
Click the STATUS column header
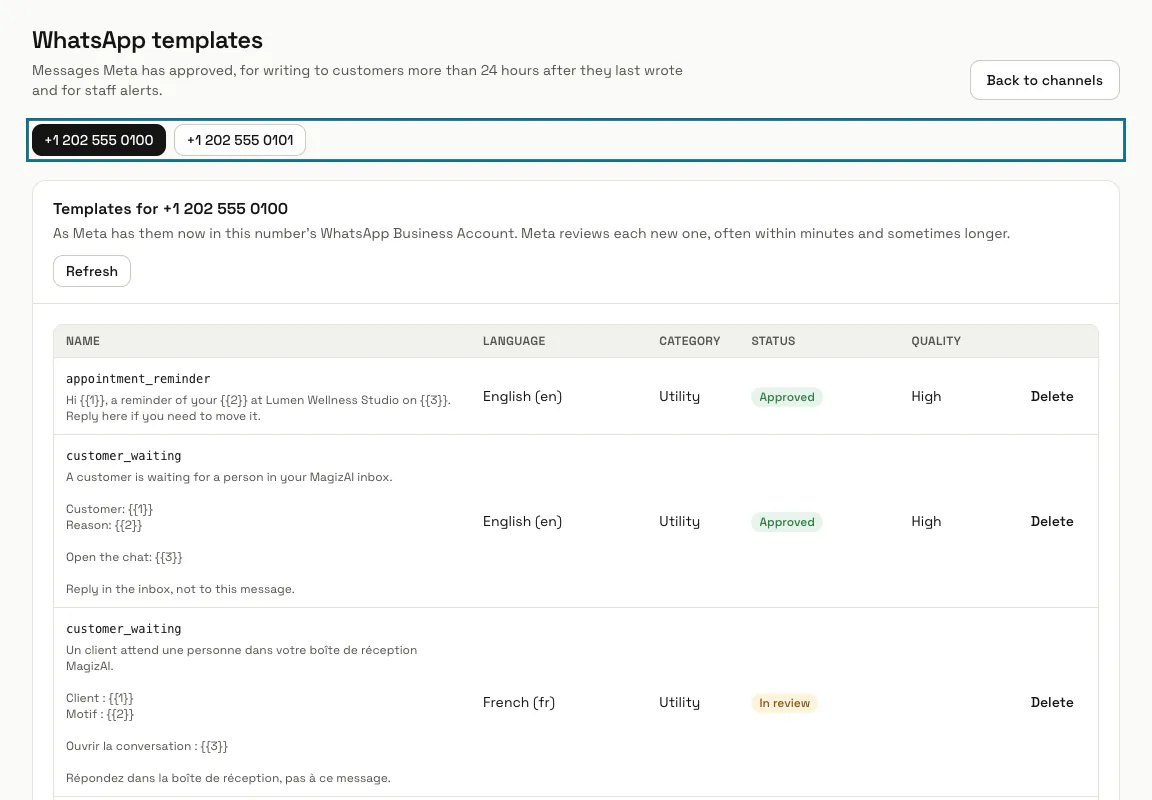click(773, 341)
